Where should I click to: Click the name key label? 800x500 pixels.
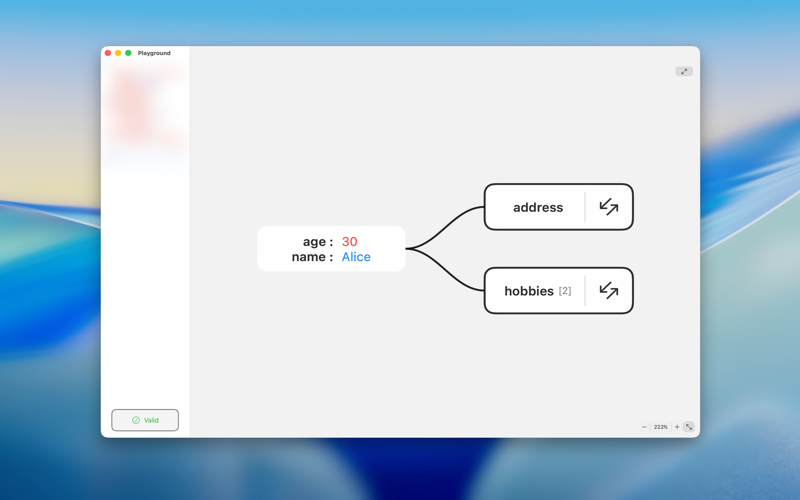tap(311, 257)
